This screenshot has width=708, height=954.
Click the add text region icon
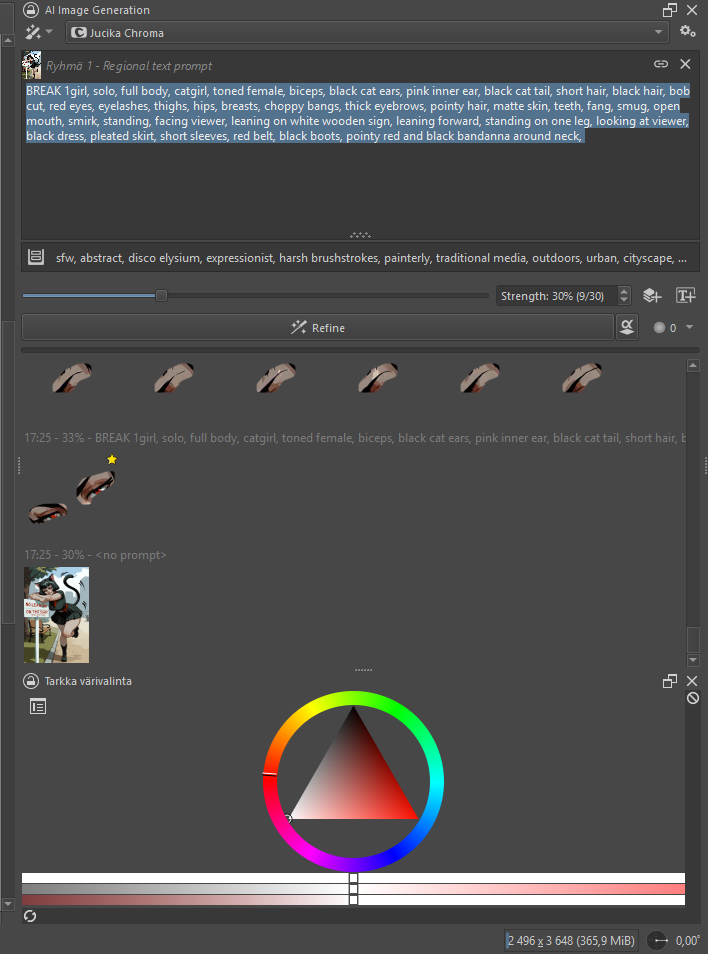pyautogui.click(x=685, y=295)
